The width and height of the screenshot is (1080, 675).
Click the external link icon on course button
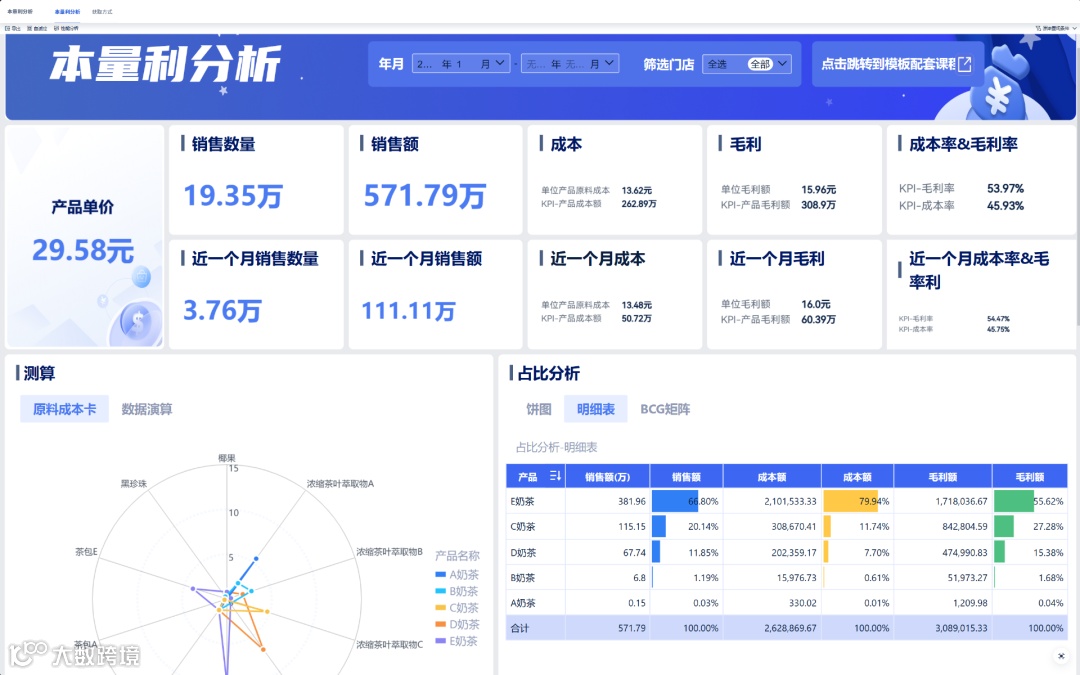964,64
